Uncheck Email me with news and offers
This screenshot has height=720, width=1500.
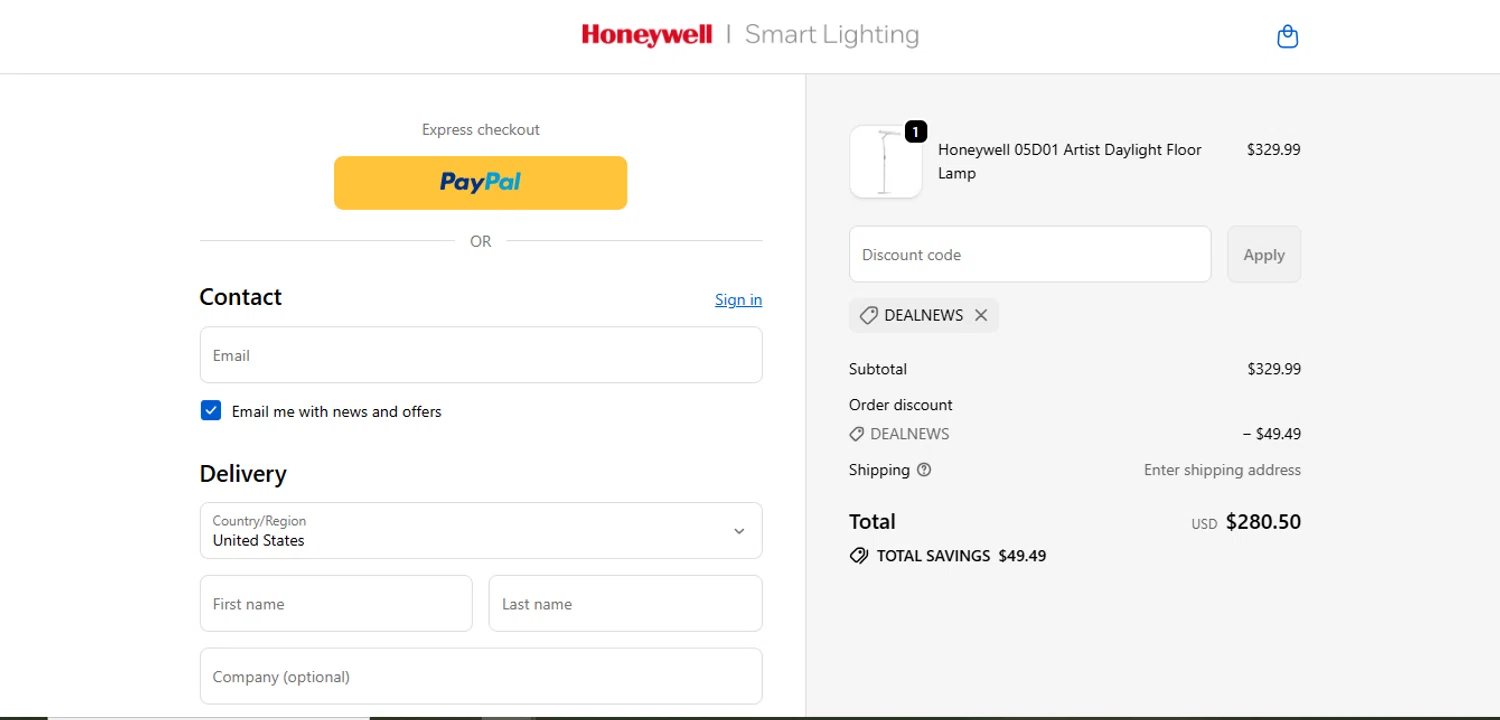point(211,411)
